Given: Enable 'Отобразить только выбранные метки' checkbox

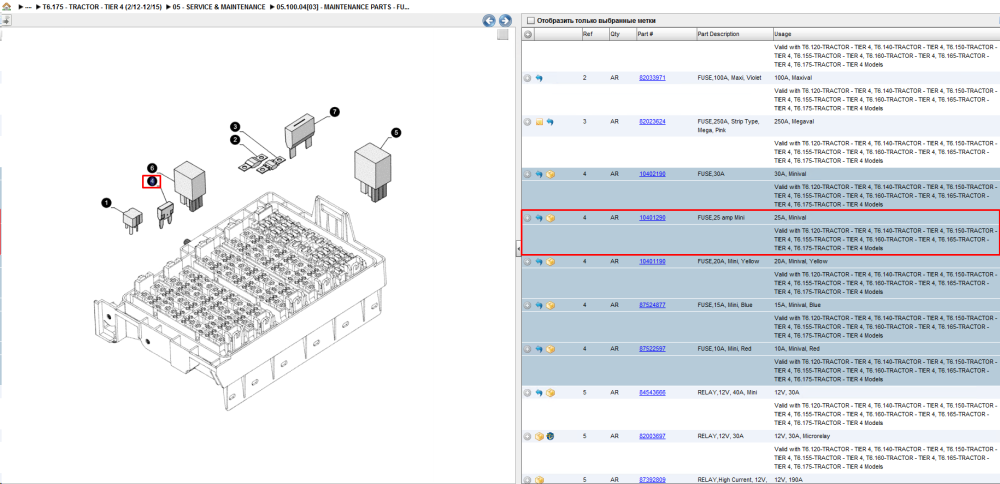Looking at the screenshot, I should pos(530,20).
